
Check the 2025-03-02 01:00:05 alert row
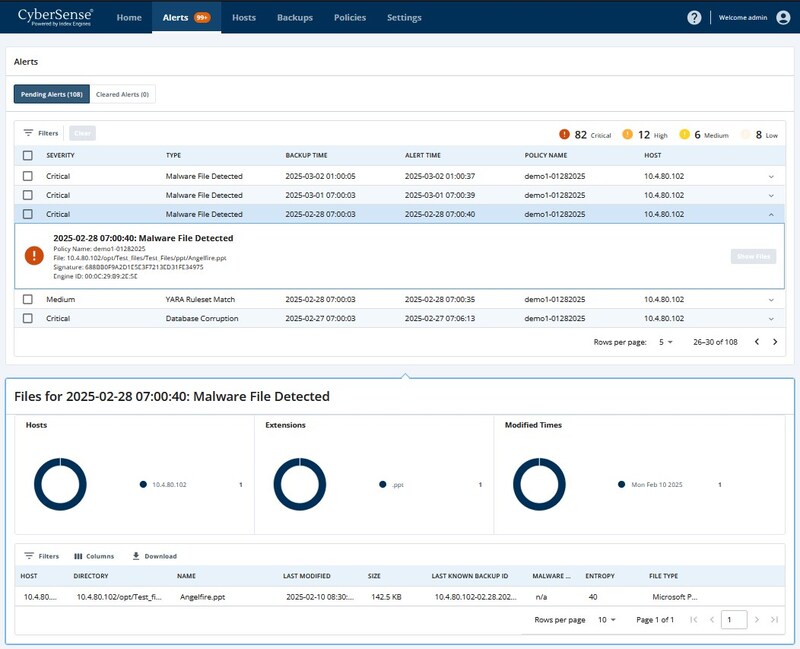coord(28,176)
